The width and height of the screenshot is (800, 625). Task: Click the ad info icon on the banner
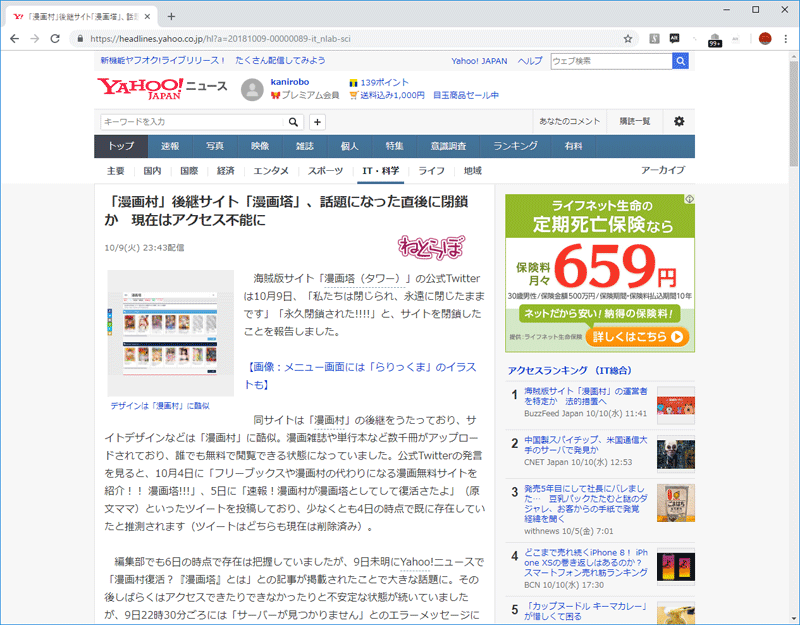[x=689, y=199]
